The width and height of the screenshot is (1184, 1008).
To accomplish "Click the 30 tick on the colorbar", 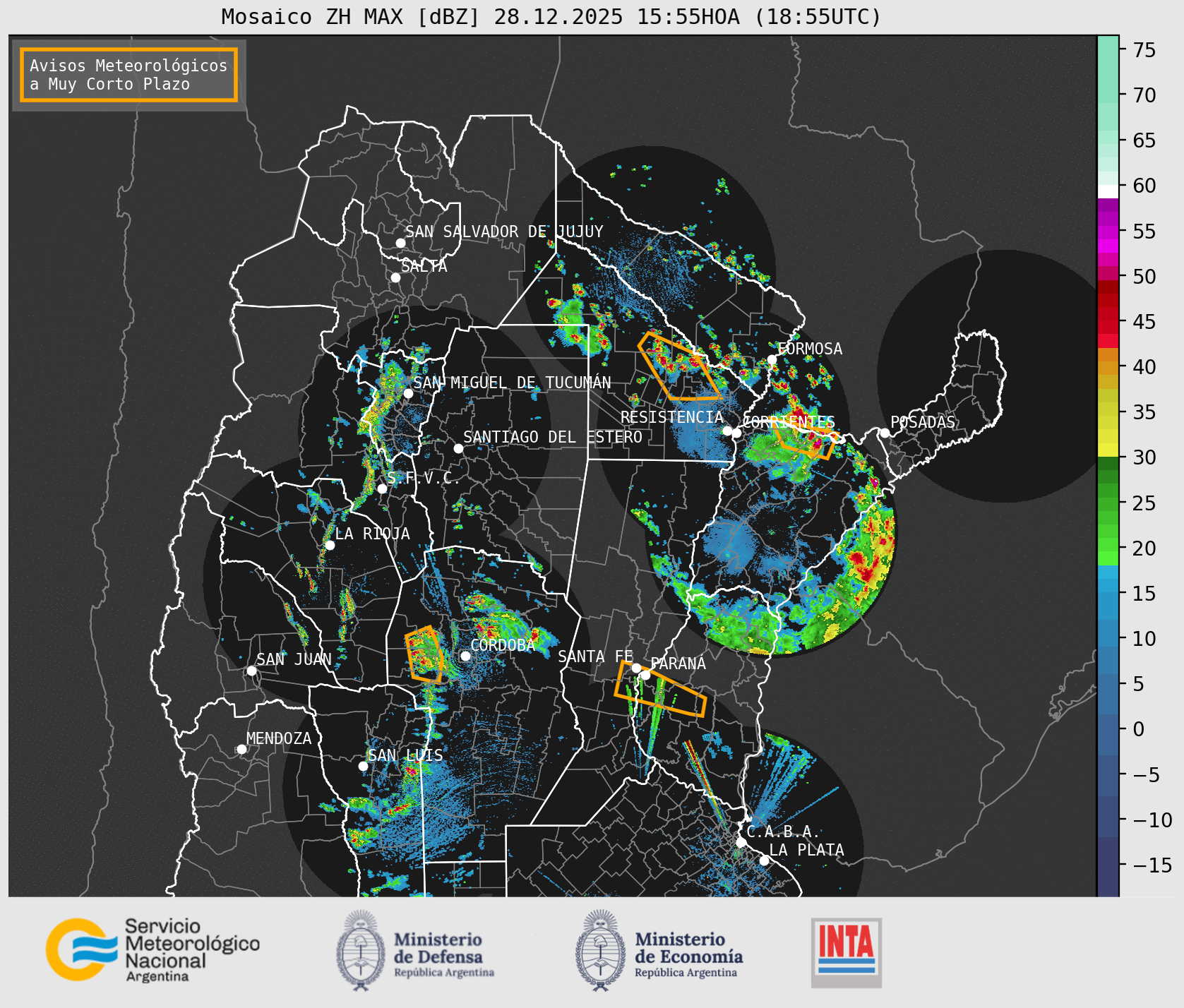I will click(x=1144, y=457).
